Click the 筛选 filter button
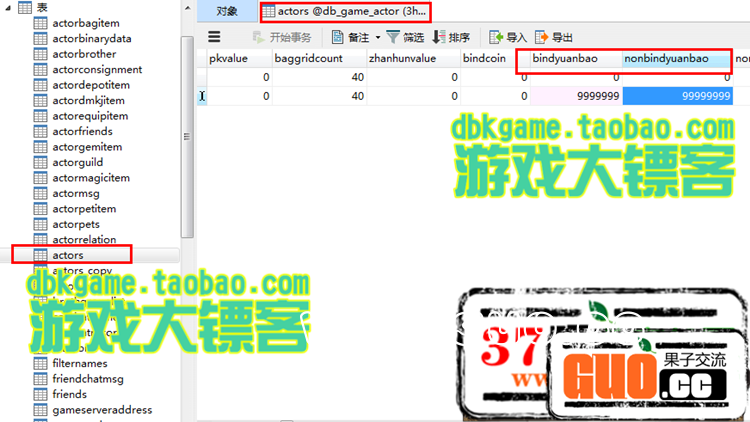This screenshot has height=422, width=750. pos(405,37)
